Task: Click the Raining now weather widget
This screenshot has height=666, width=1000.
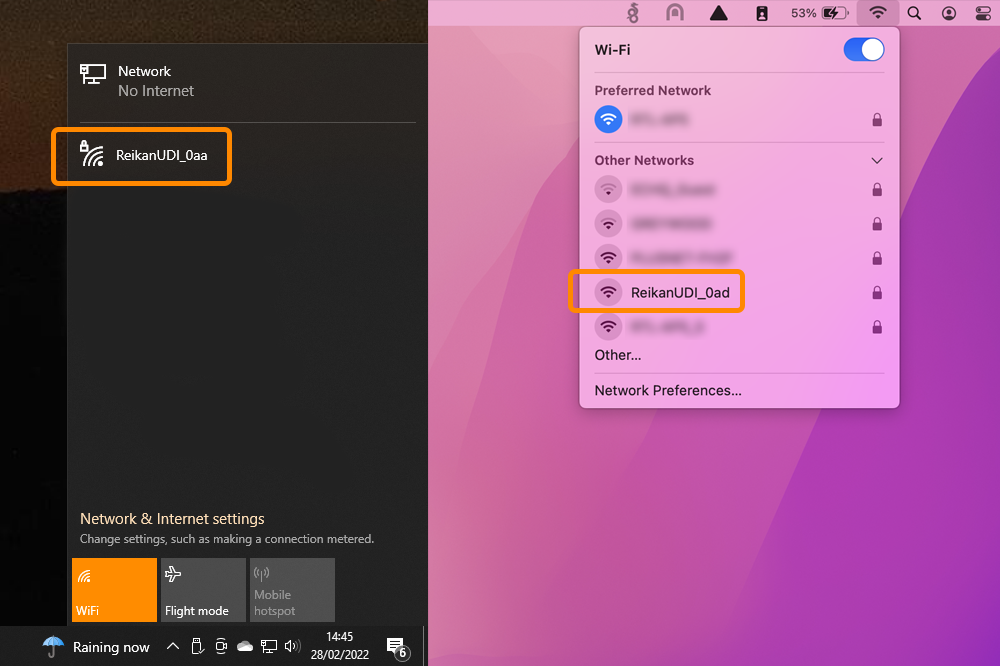Action: 97,647
